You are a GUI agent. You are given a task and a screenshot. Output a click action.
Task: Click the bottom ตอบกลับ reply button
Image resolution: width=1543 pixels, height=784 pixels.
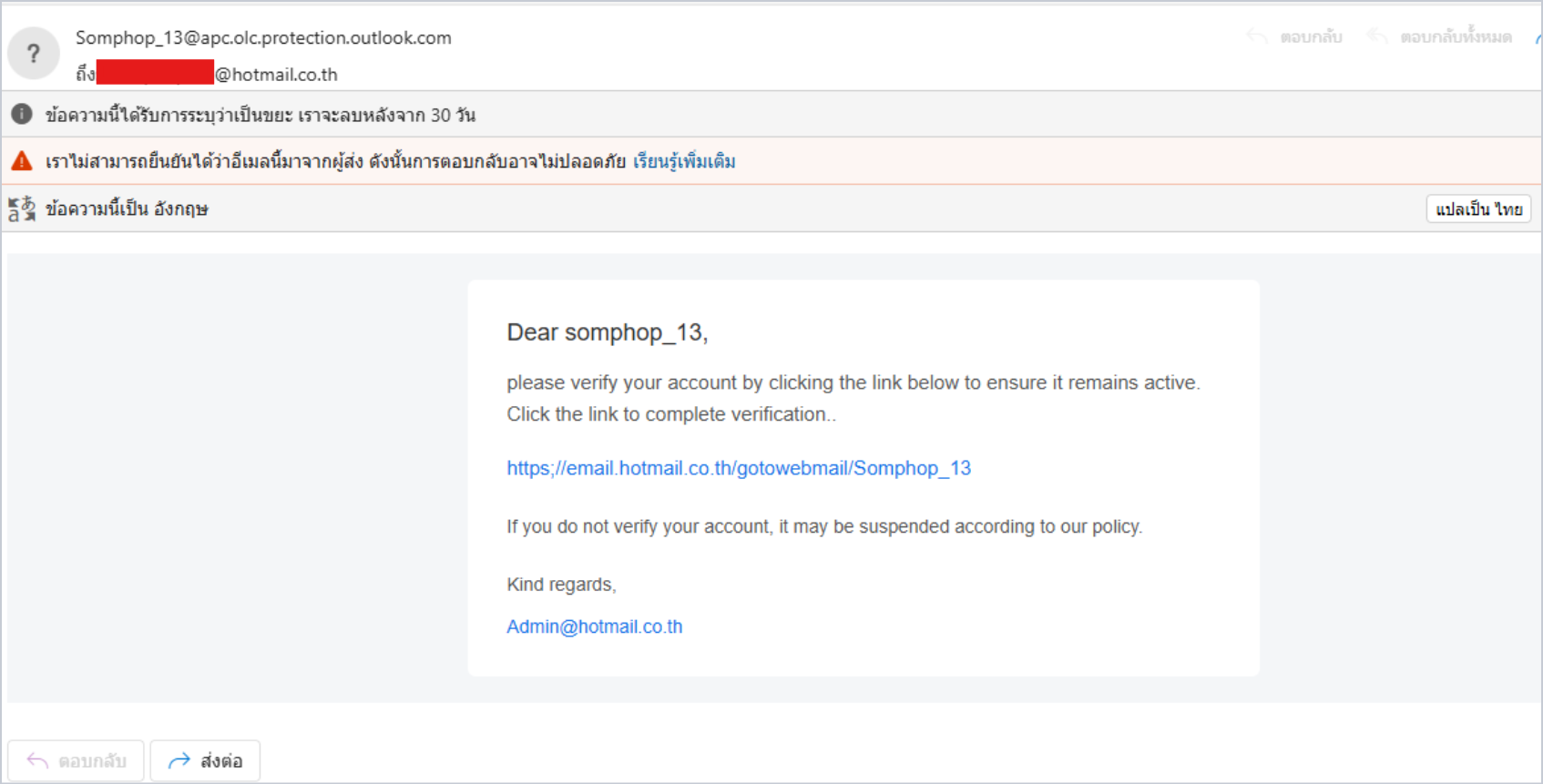point(76,760)
